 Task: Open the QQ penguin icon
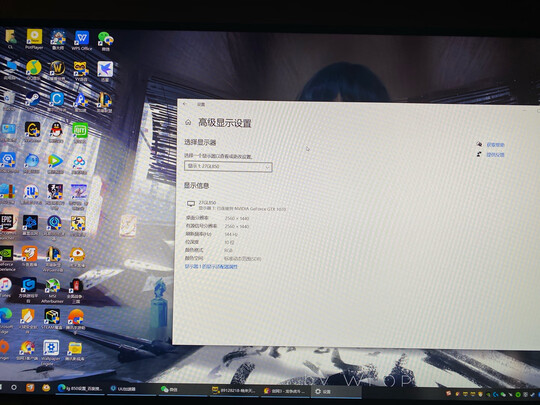[x=56, y=132]
